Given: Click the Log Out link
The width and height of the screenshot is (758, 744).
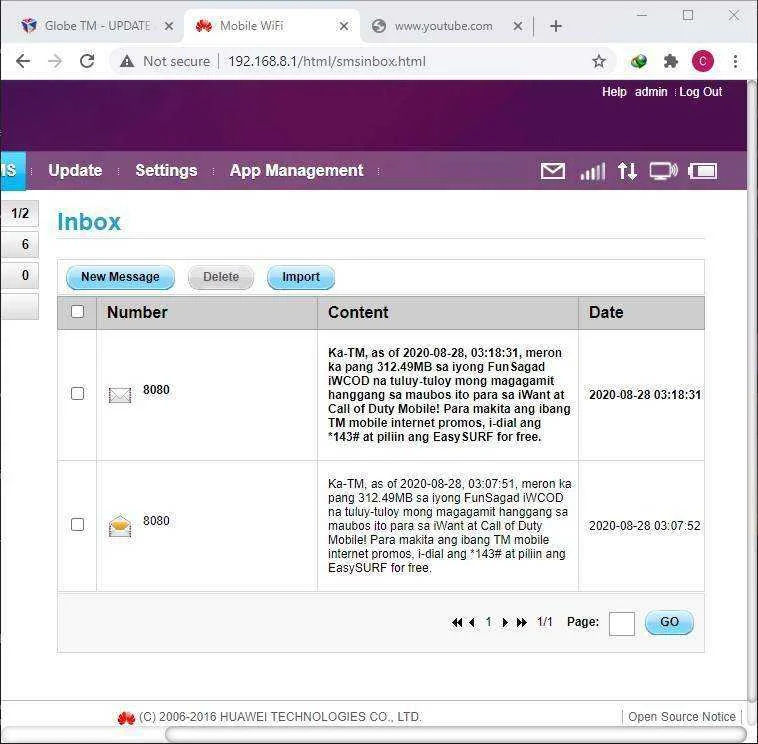Looking at the screenshot, I should point(700,92).
